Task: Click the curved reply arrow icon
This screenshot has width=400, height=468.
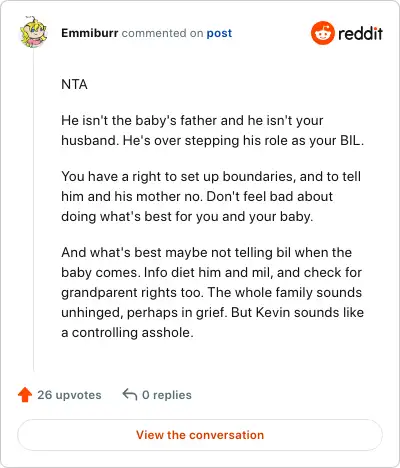Action: [x=130, y=394]
